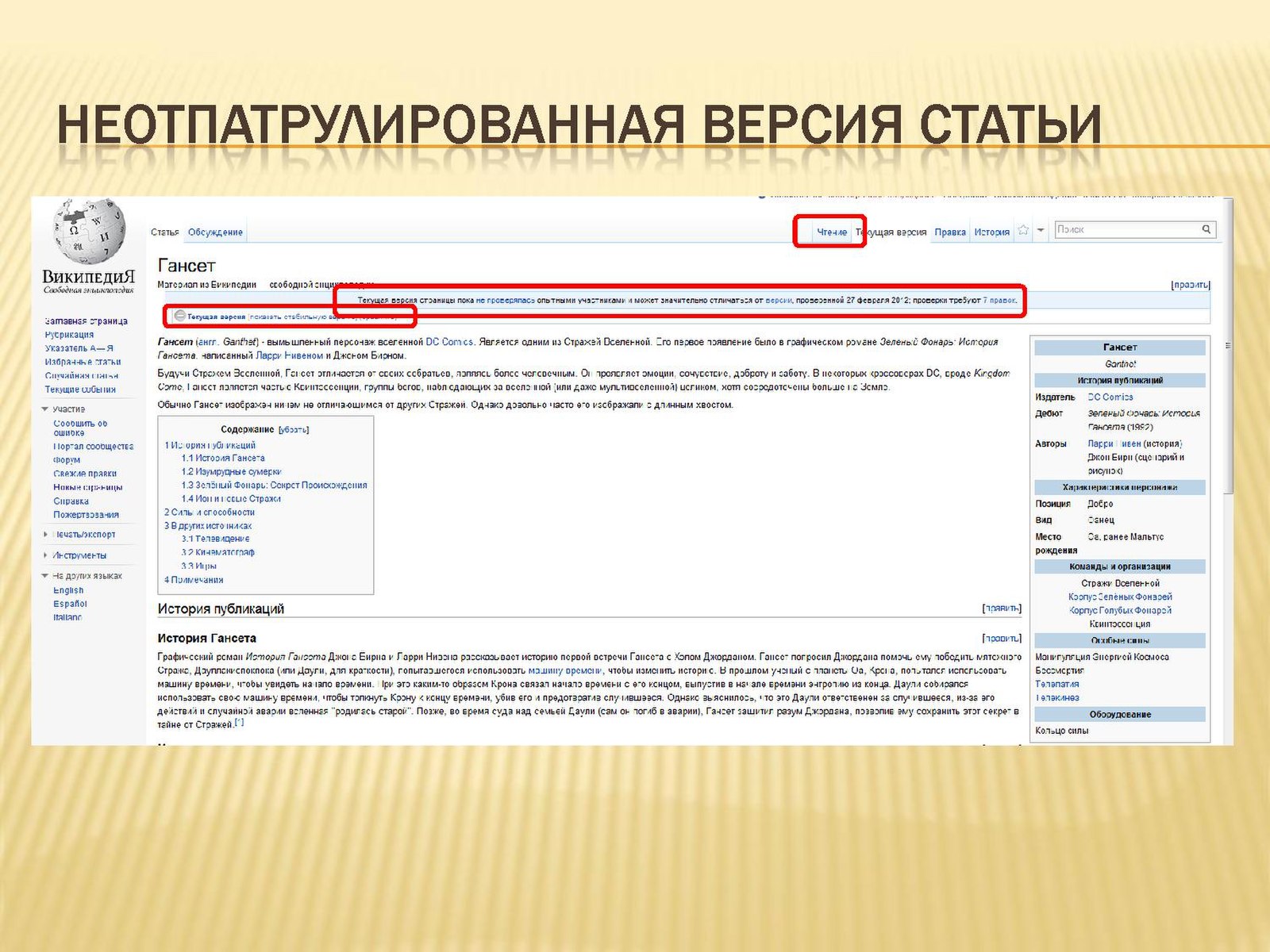Jump to '1.4 Ион и новые Стражи'

pyautogui.click(x=231, y=499)
